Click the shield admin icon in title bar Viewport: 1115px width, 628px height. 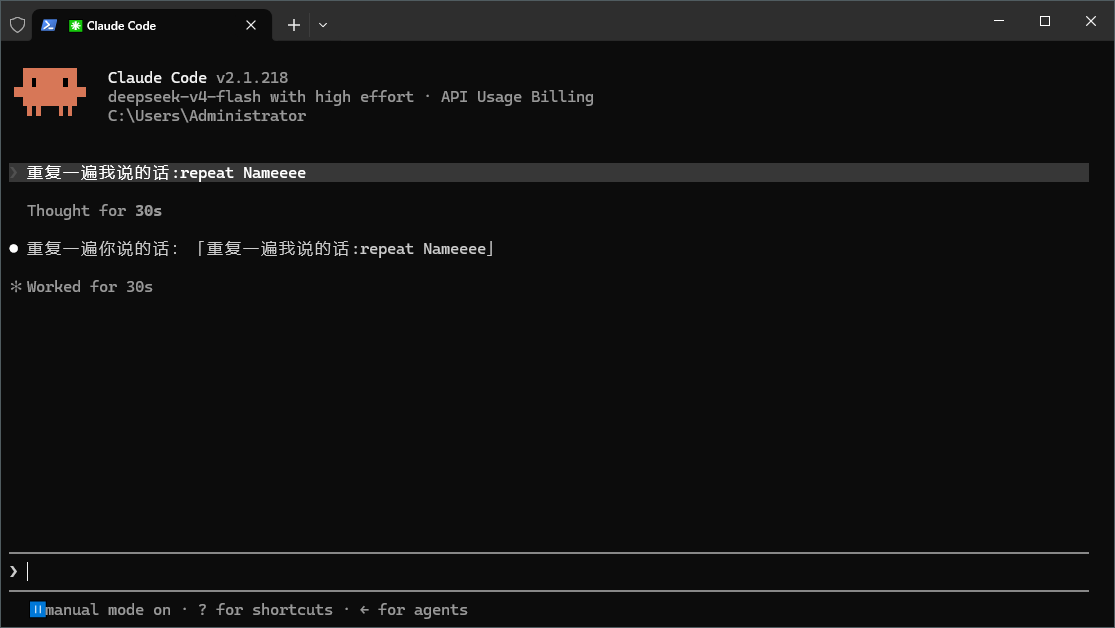tap(18, 25)
